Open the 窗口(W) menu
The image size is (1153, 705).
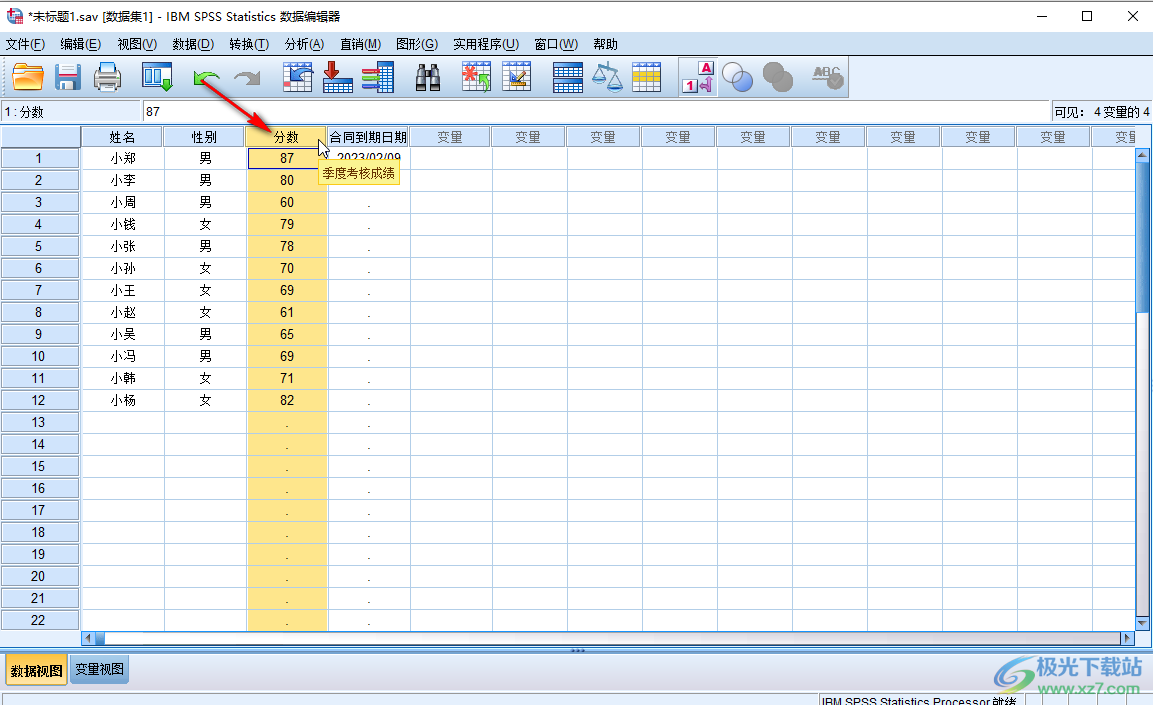(556, 44)
